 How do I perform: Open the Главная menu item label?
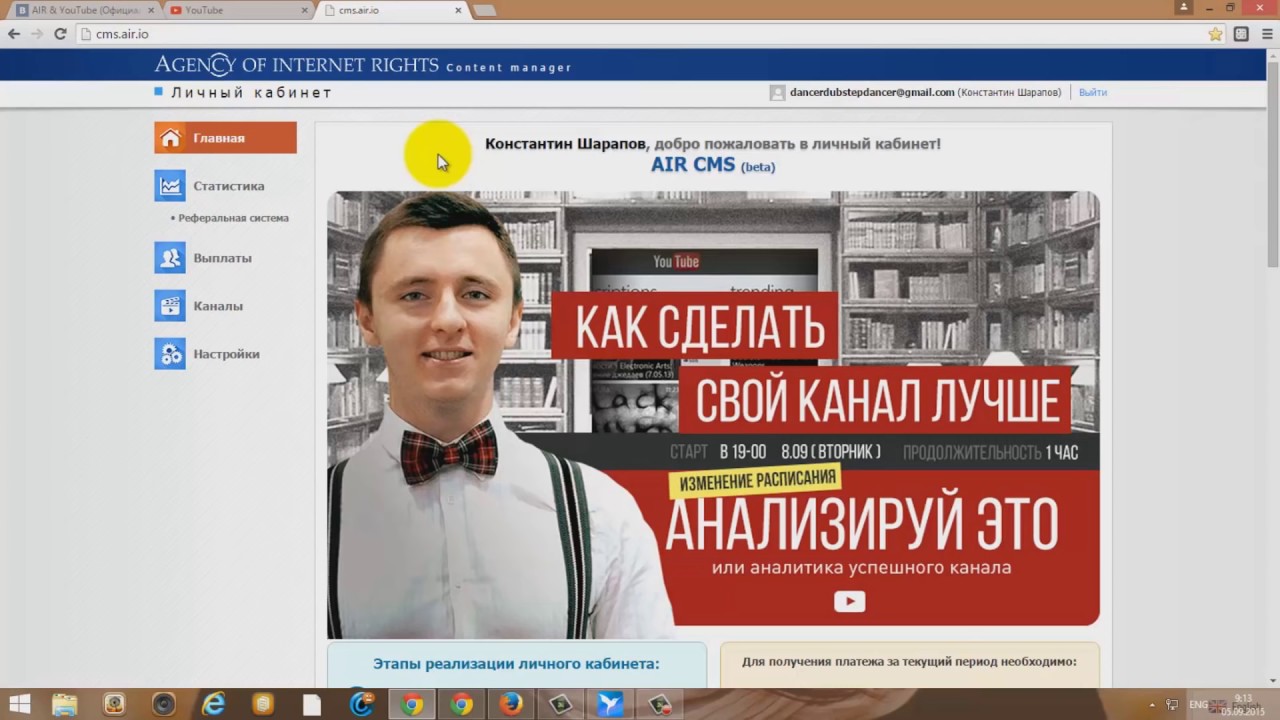click(219, 138)
